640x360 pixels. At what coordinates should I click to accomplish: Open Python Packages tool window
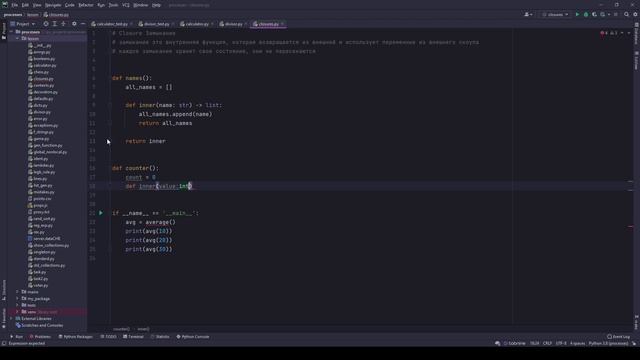click(76, 337)
